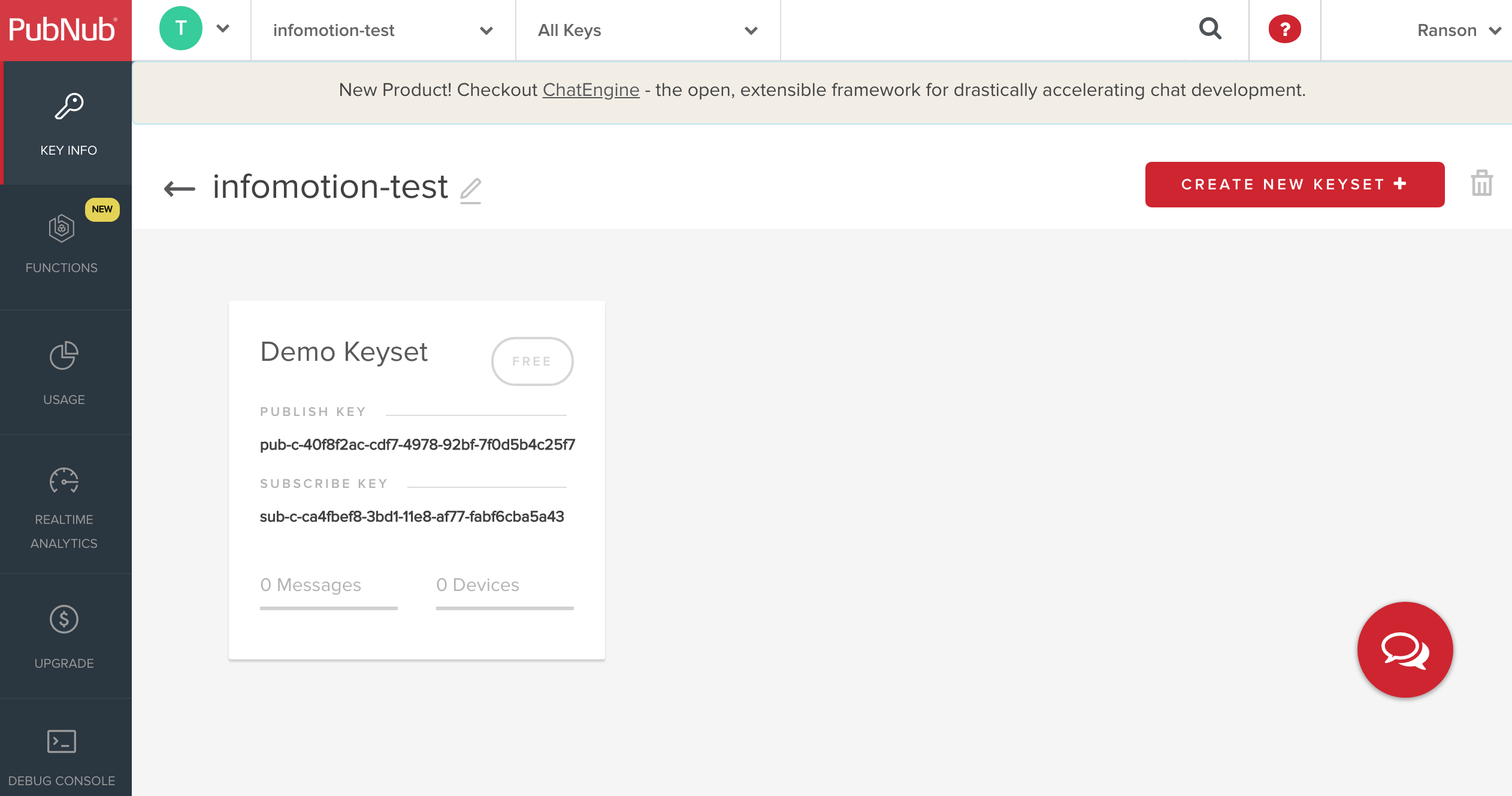1512x796 pixels.
Task: Go to Upgrade in sidebar
Action: tap(63, 637)
